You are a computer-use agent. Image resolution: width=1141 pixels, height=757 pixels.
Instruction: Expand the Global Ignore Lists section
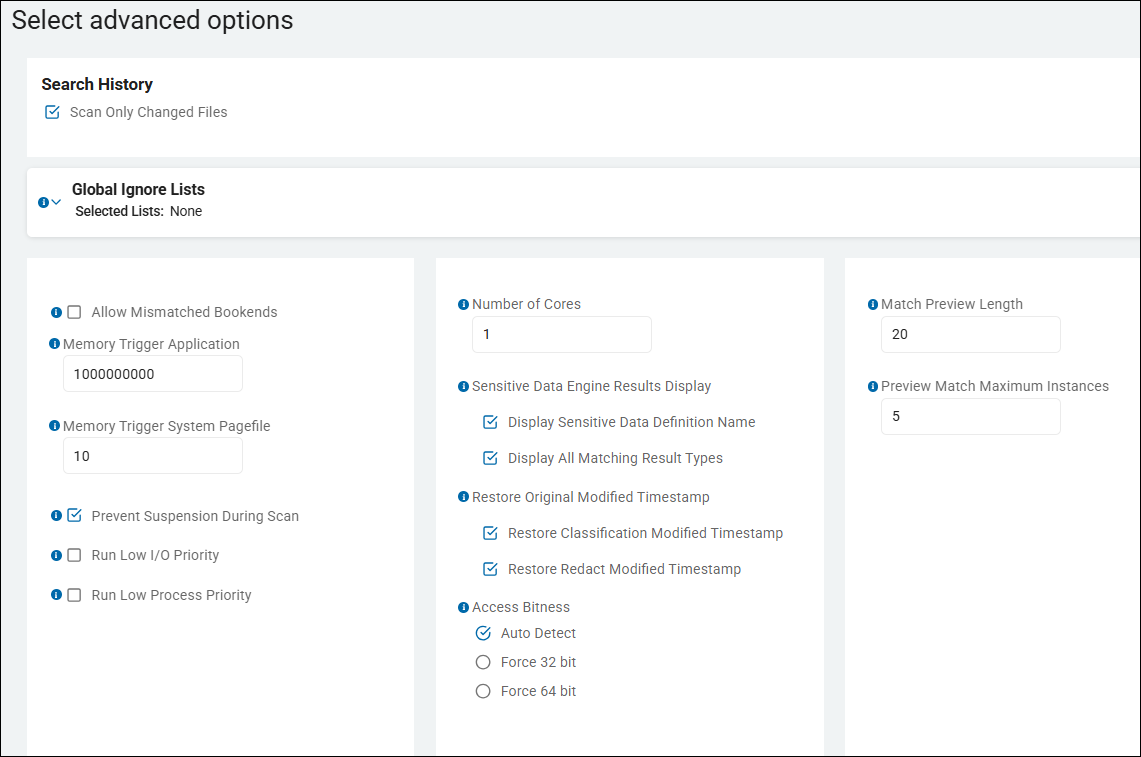55,201
